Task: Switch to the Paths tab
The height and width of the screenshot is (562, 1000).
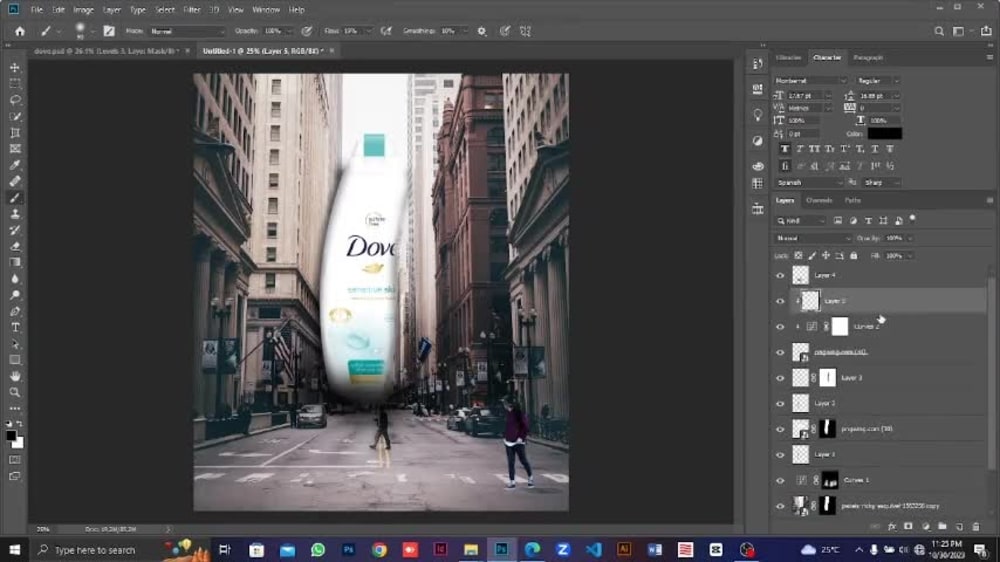Action: (853, 200)
